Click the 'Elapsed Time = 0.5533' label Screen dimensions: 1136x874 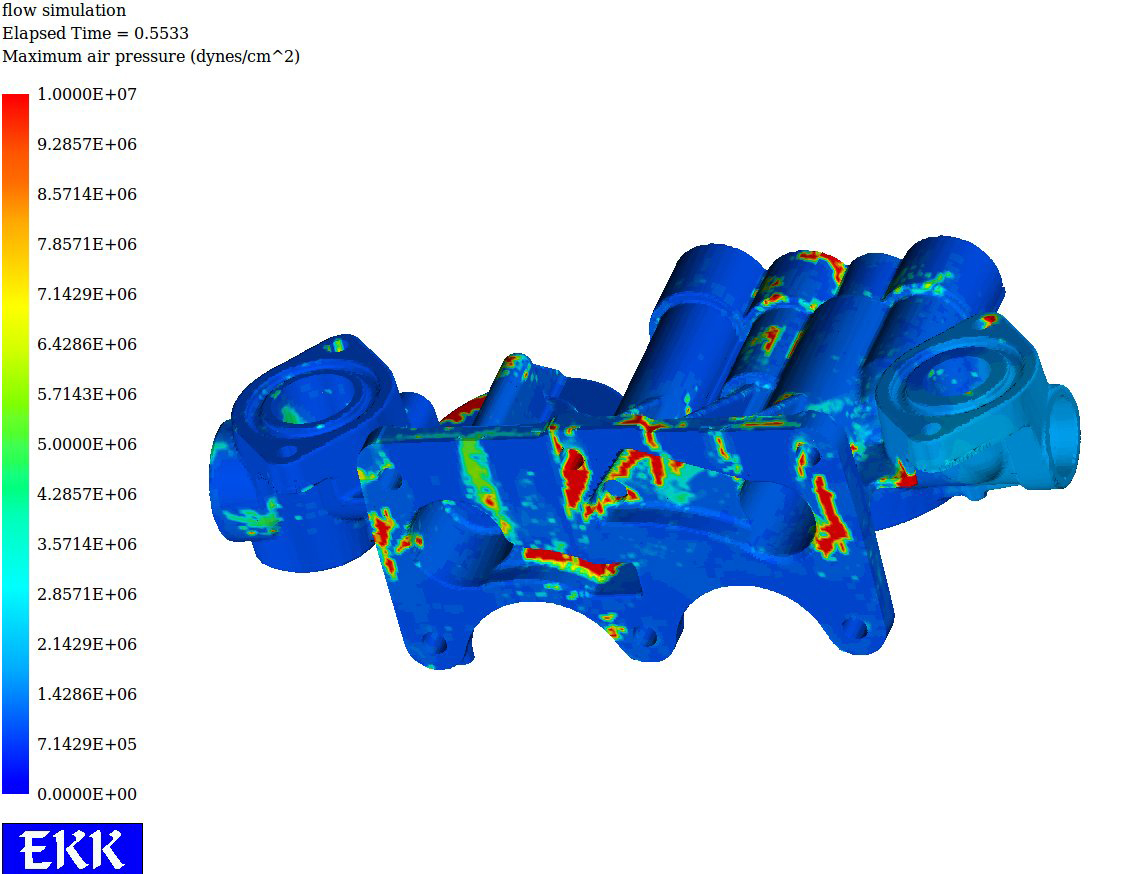pyautogui.click(x=95, y=33)
